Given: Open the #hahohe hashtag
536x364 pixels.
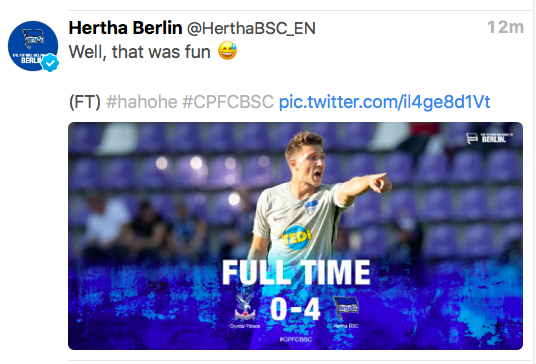Looking at the screenshot, I should click(x=142, y=102).
